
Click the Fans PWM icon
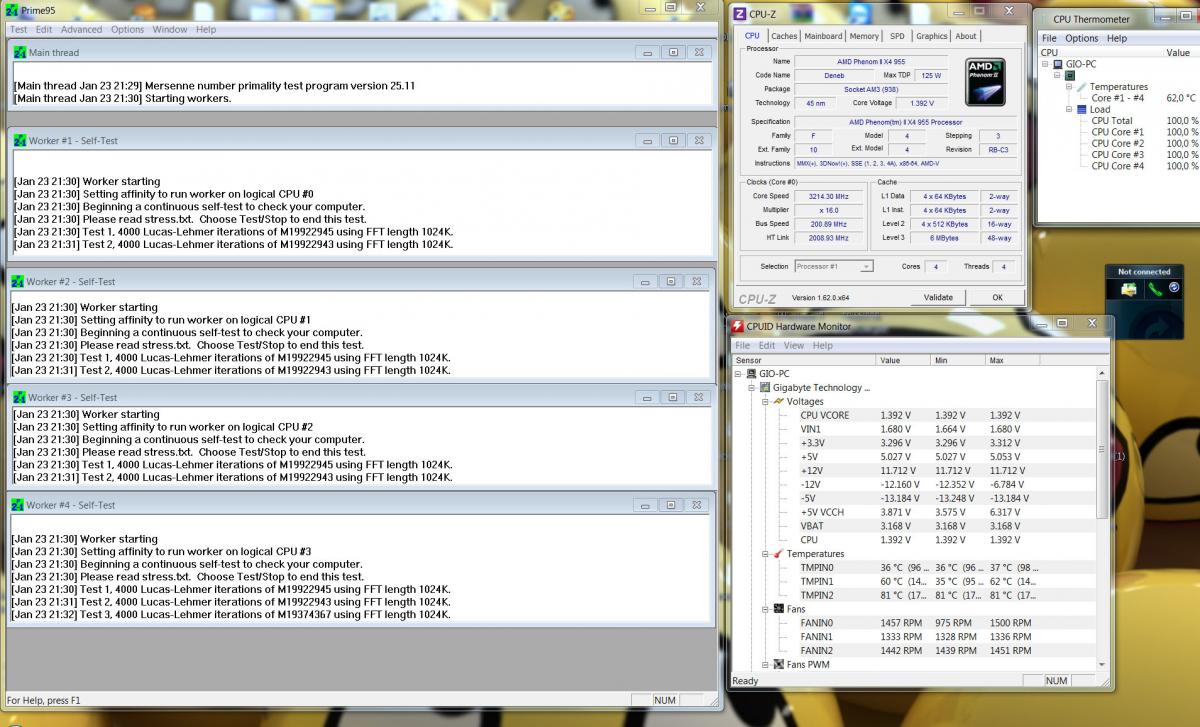coord(779,664)
